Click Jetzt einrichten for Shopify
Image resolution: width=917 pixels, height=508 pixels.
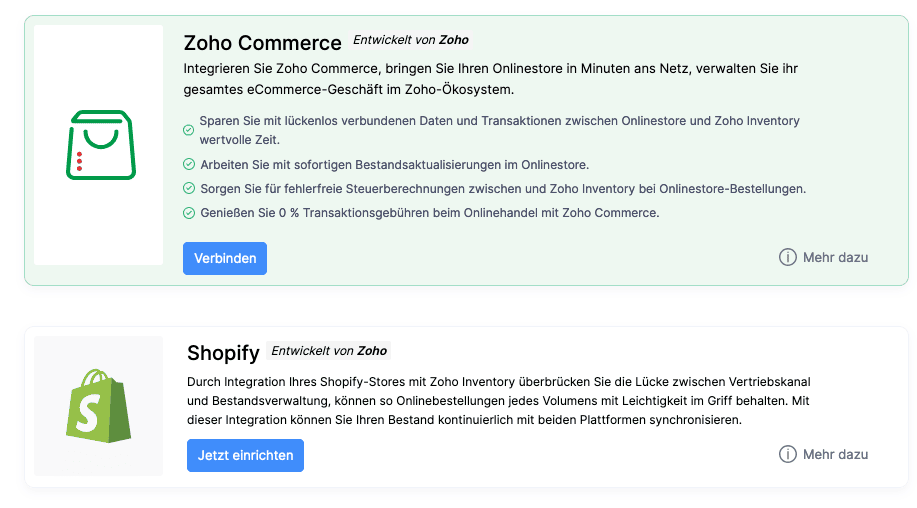point(245,455)
